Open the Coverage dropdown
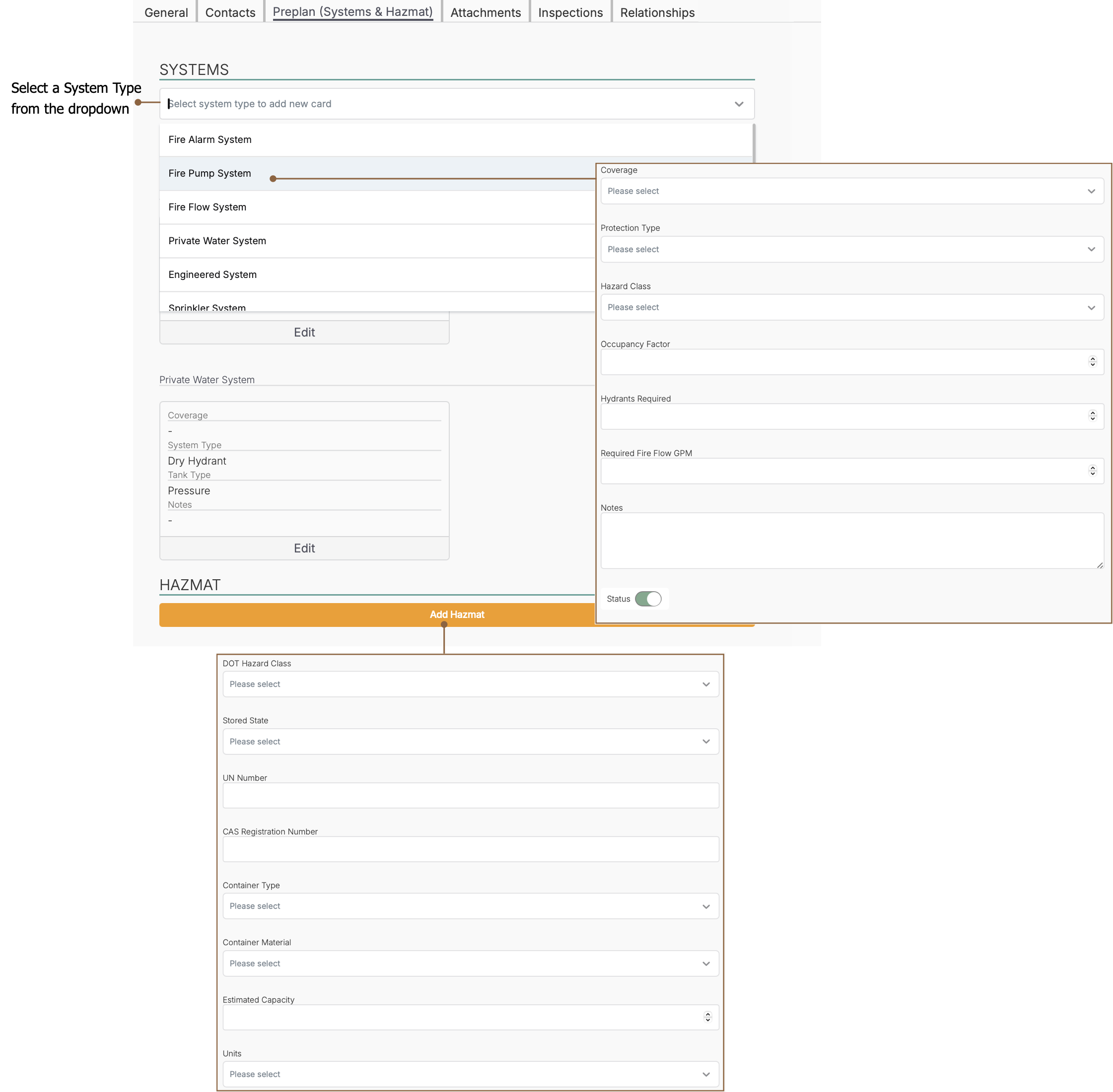The image size is (1113, 1092). point(851,191)
